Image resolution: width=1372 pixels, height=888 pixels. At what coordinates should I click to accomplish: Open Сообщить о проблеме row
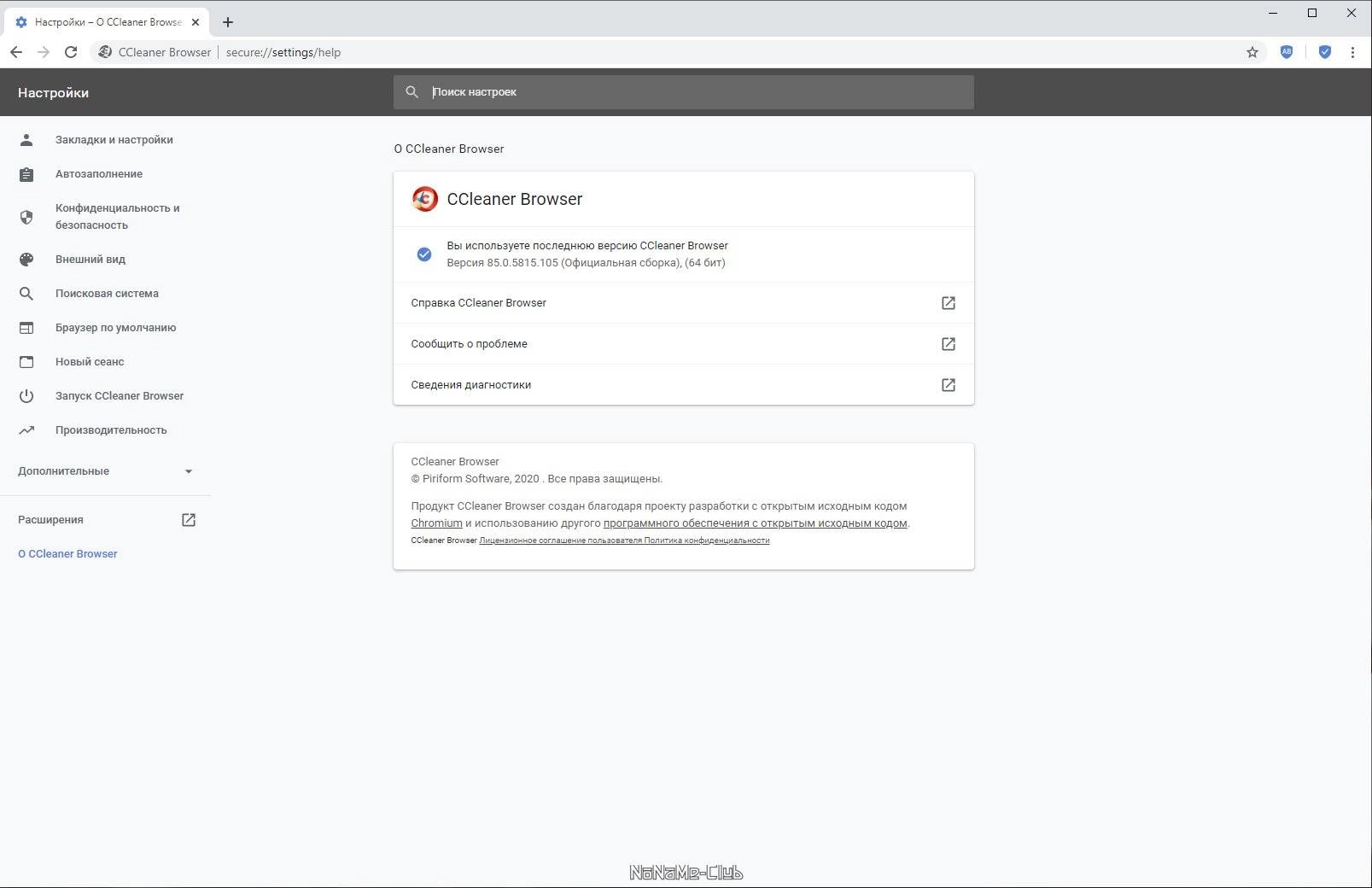683,344
